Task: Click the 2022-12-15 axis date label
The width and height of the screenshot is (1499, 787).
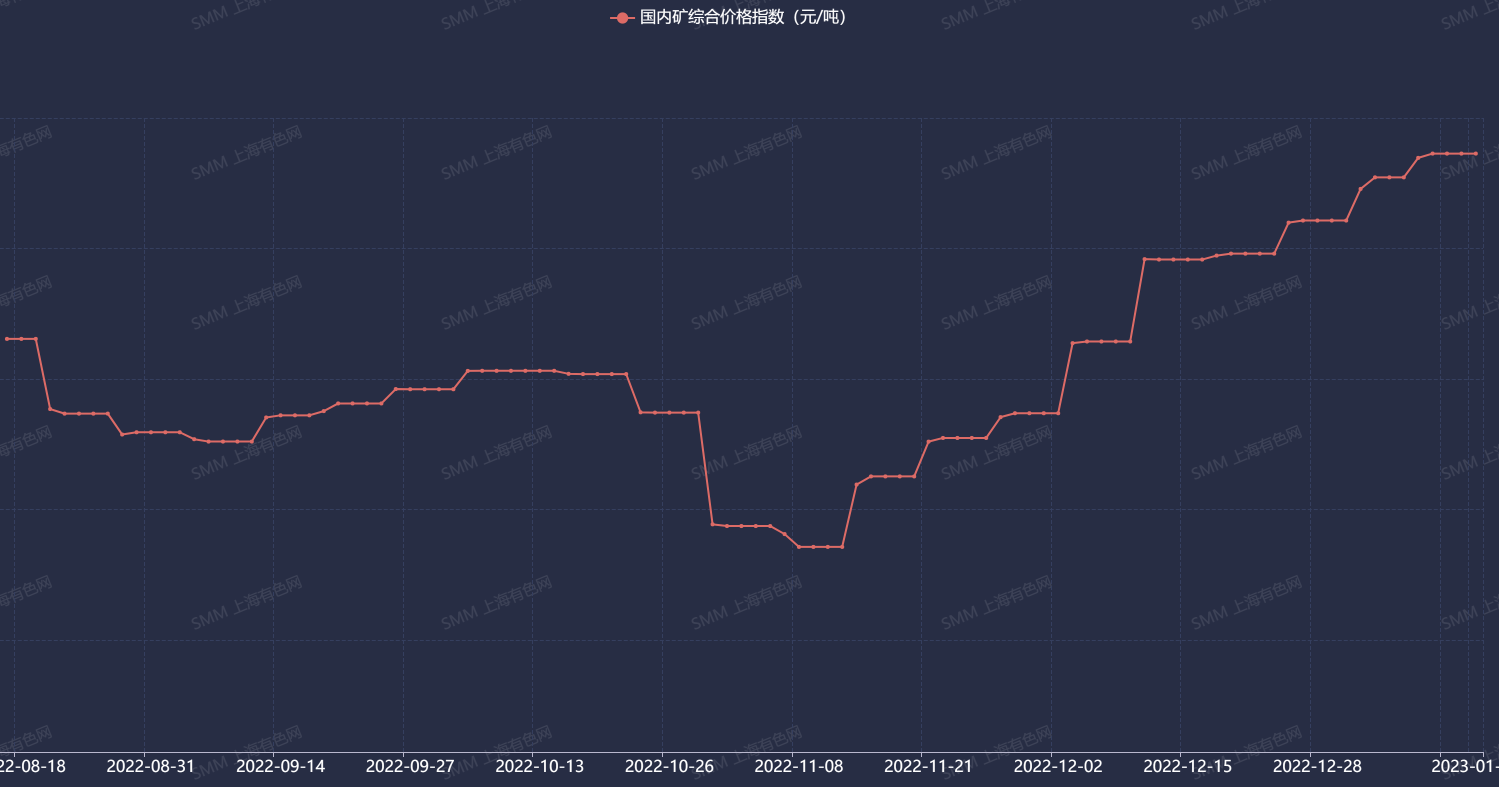Action: pos(1187,766)
